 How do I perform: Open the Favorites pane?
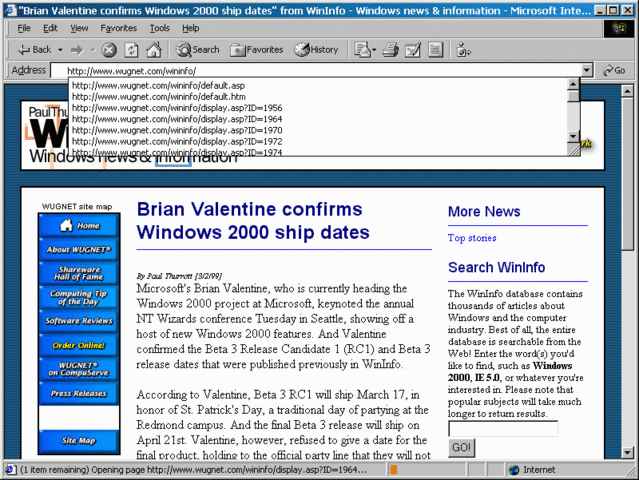point(257,50)
